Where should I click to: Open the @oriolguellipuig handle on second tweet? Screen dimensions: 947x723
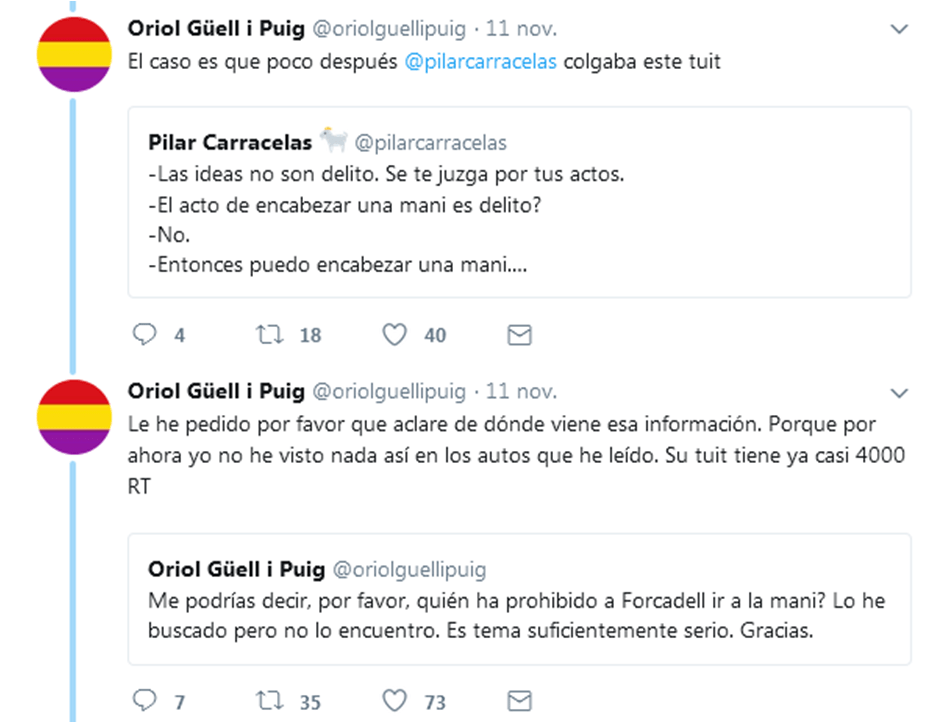pos(390,390)
